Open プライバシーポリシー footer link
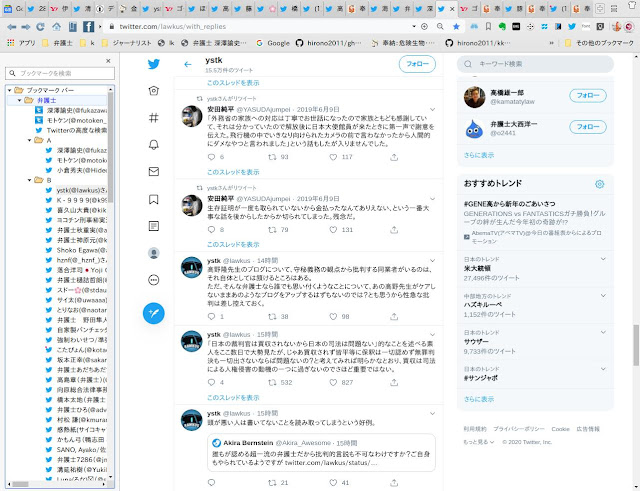 click(519, 429)
